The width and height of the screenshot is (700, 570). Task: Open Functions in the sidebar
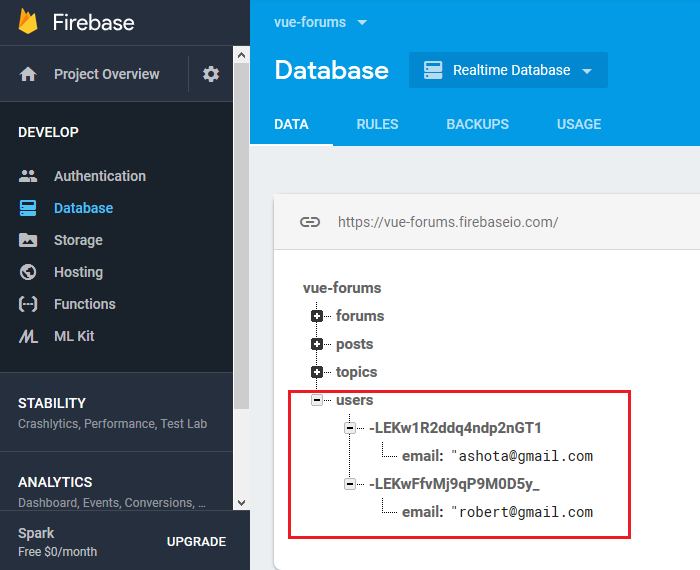(x=84, y=304)
